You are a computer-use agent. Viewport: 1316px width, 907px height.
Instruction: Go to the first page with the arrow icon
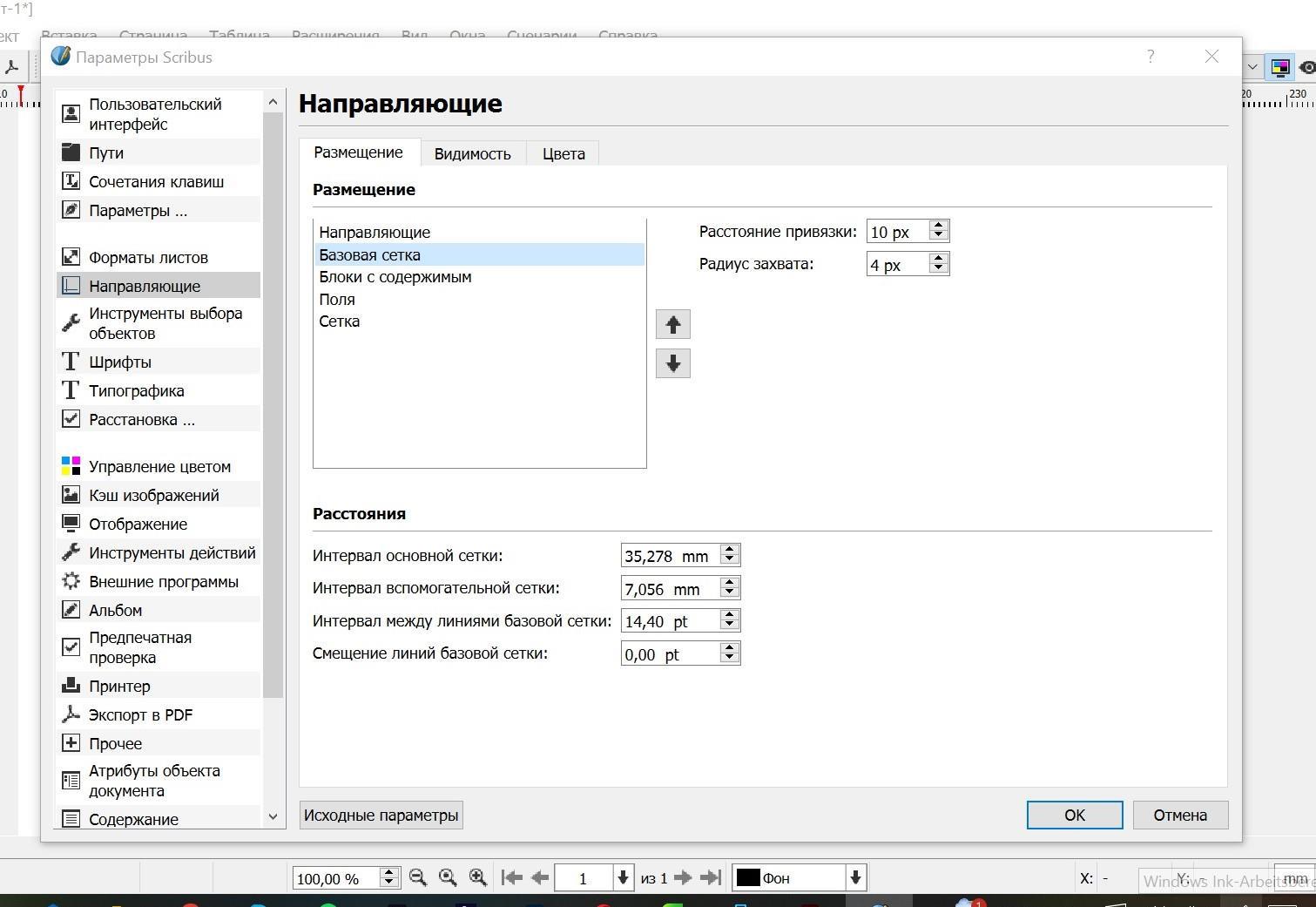coord(511,878)
